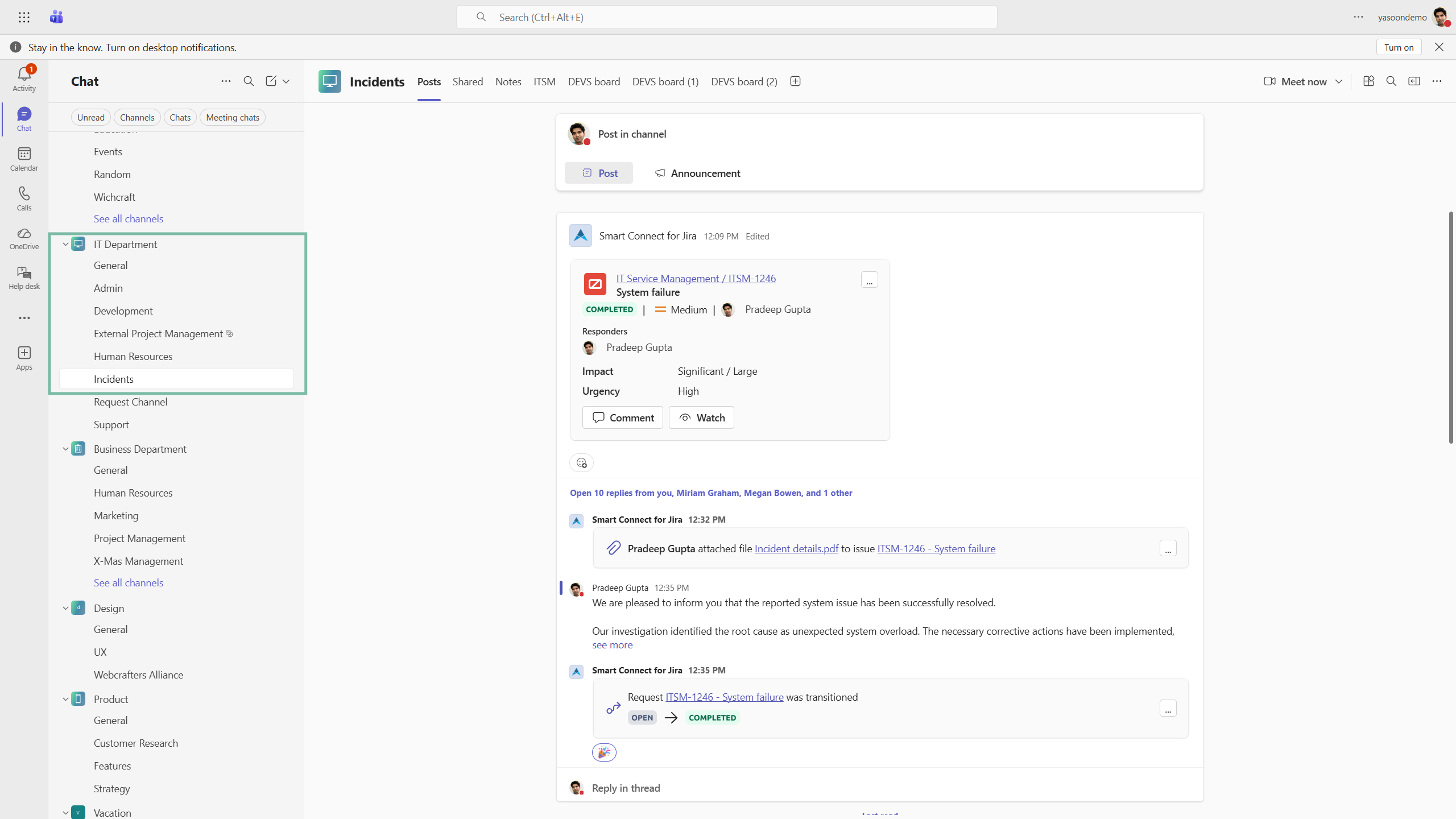Toggle the Unread filter chip

pos(91,118)
